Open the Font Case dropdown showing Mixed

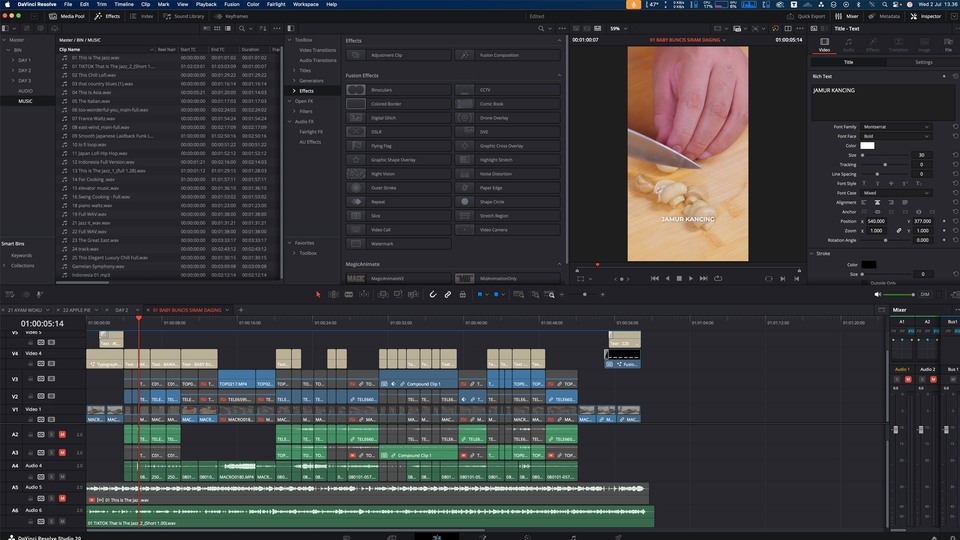pos(896,193)
